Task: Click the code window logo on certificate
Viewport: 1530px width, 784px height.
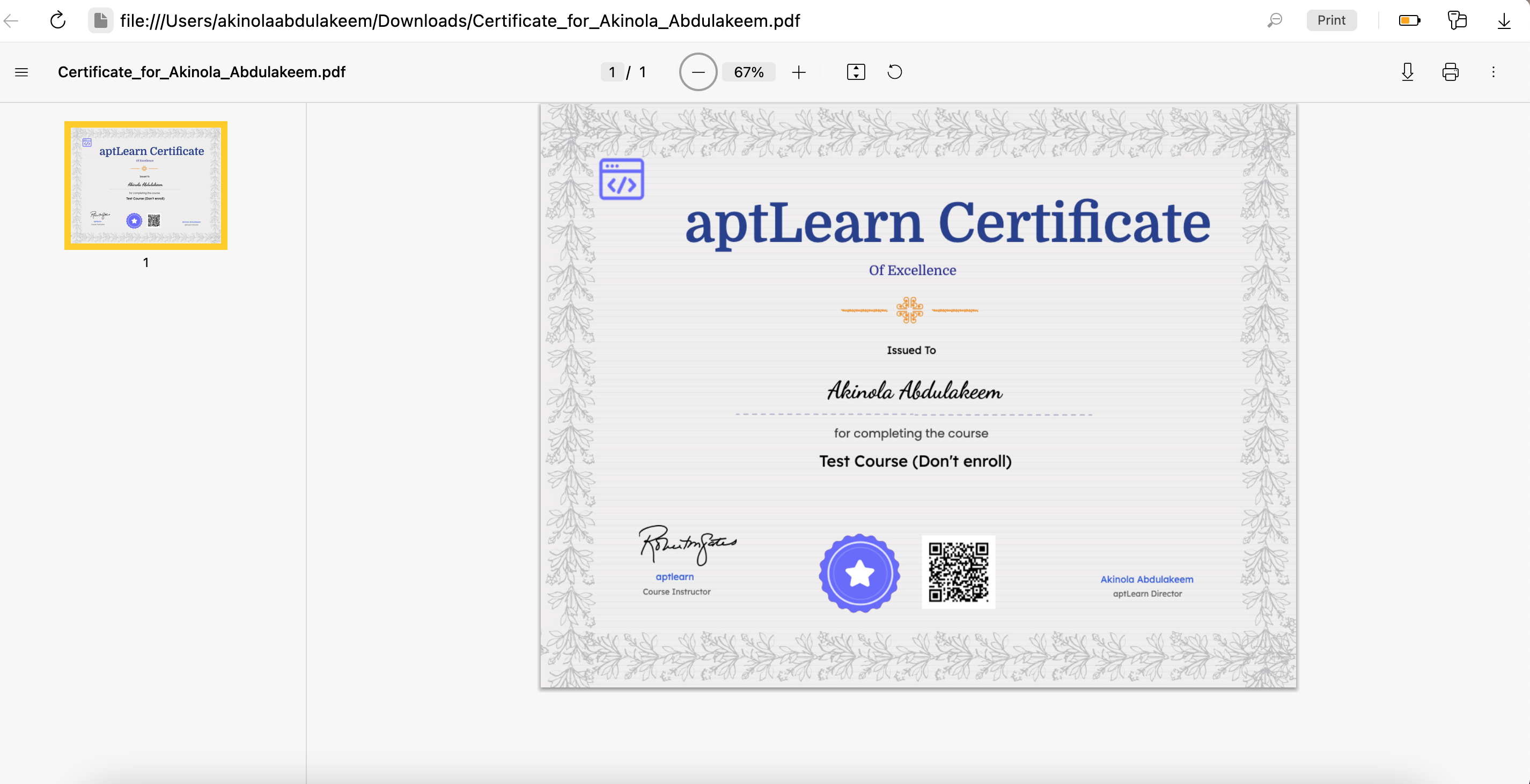Action: [x=621, y=179]
